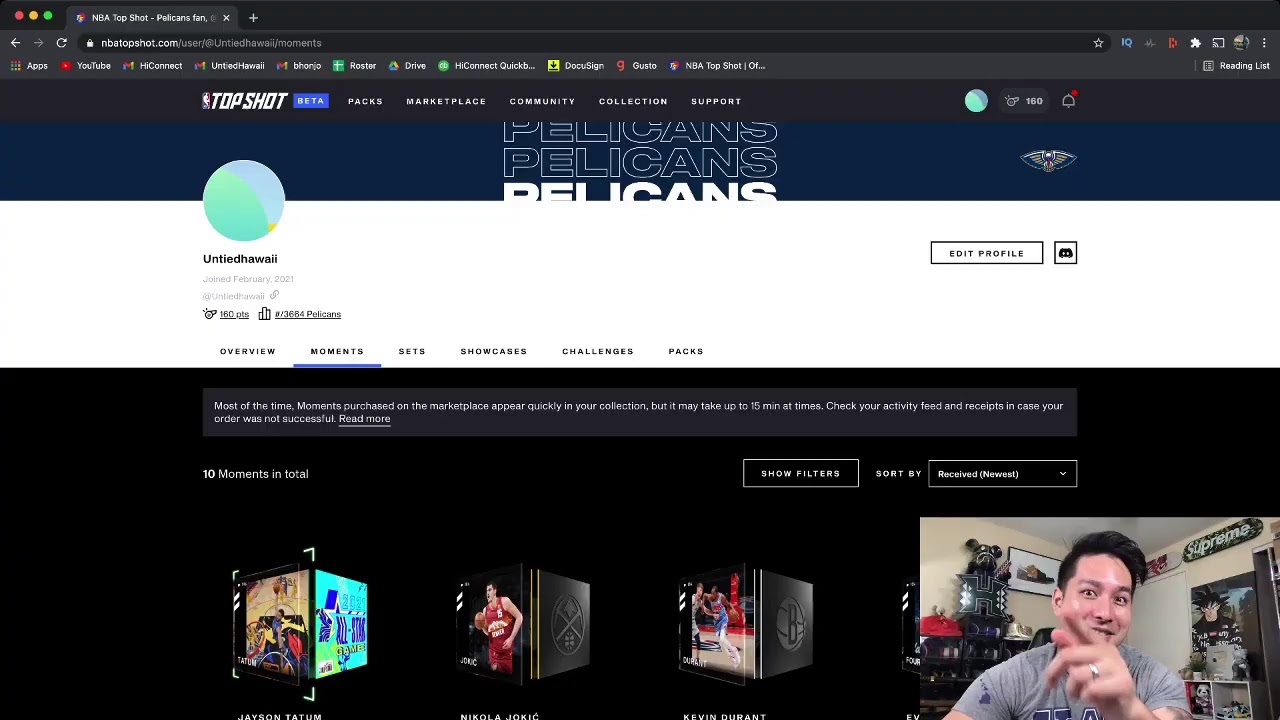Open the Marketplace menu item
This screenshot has width=1280, height=720.
point(446,101)
